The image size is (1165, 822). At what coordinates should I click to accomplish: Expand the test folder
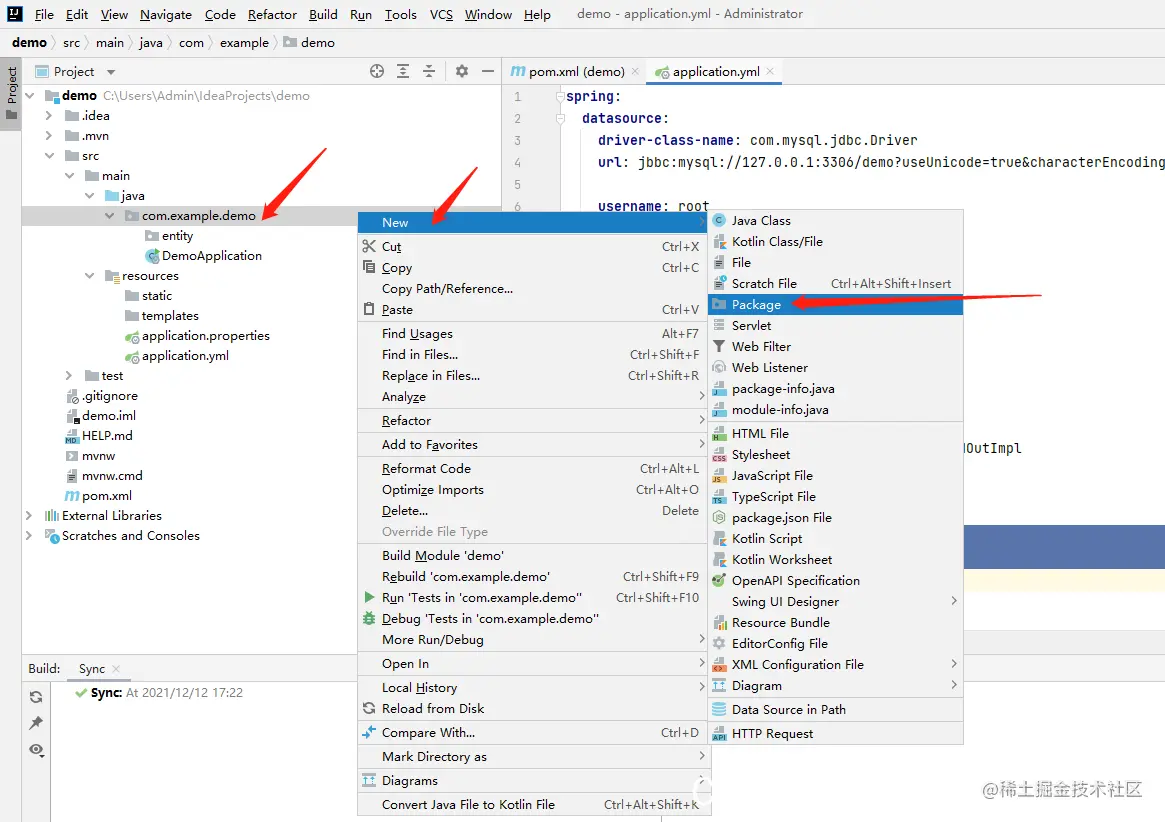tap(69, 376)
